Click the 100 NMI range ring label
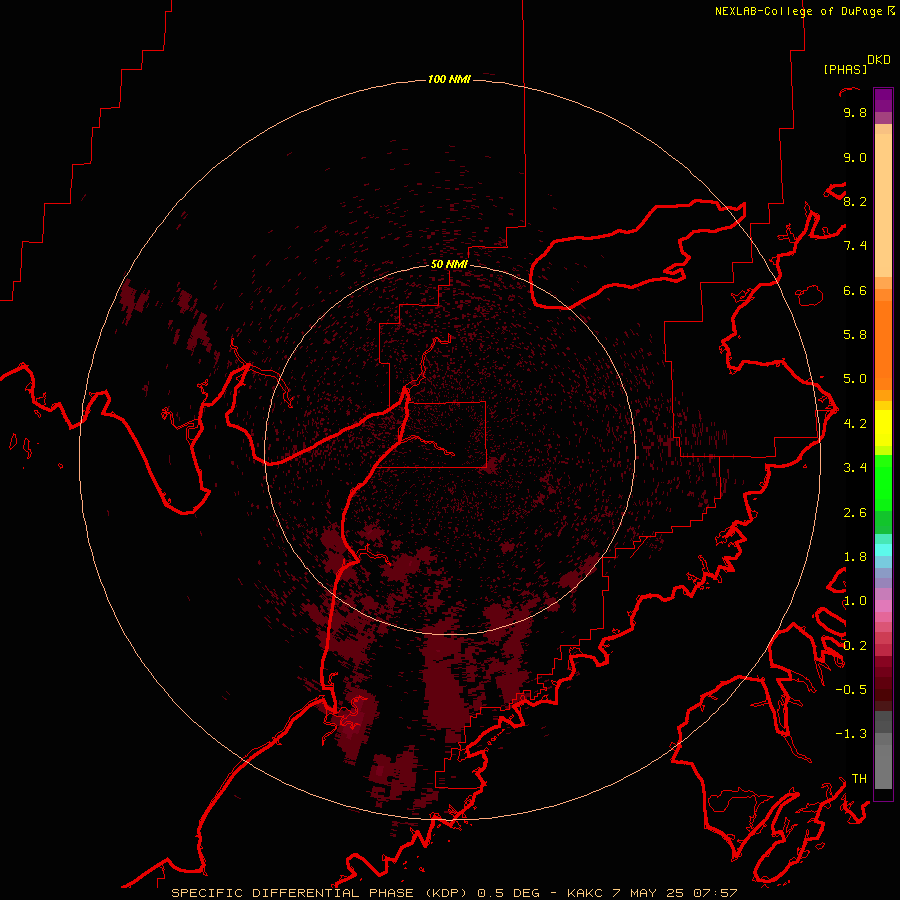The image size is (900, 900). (449, 79)
